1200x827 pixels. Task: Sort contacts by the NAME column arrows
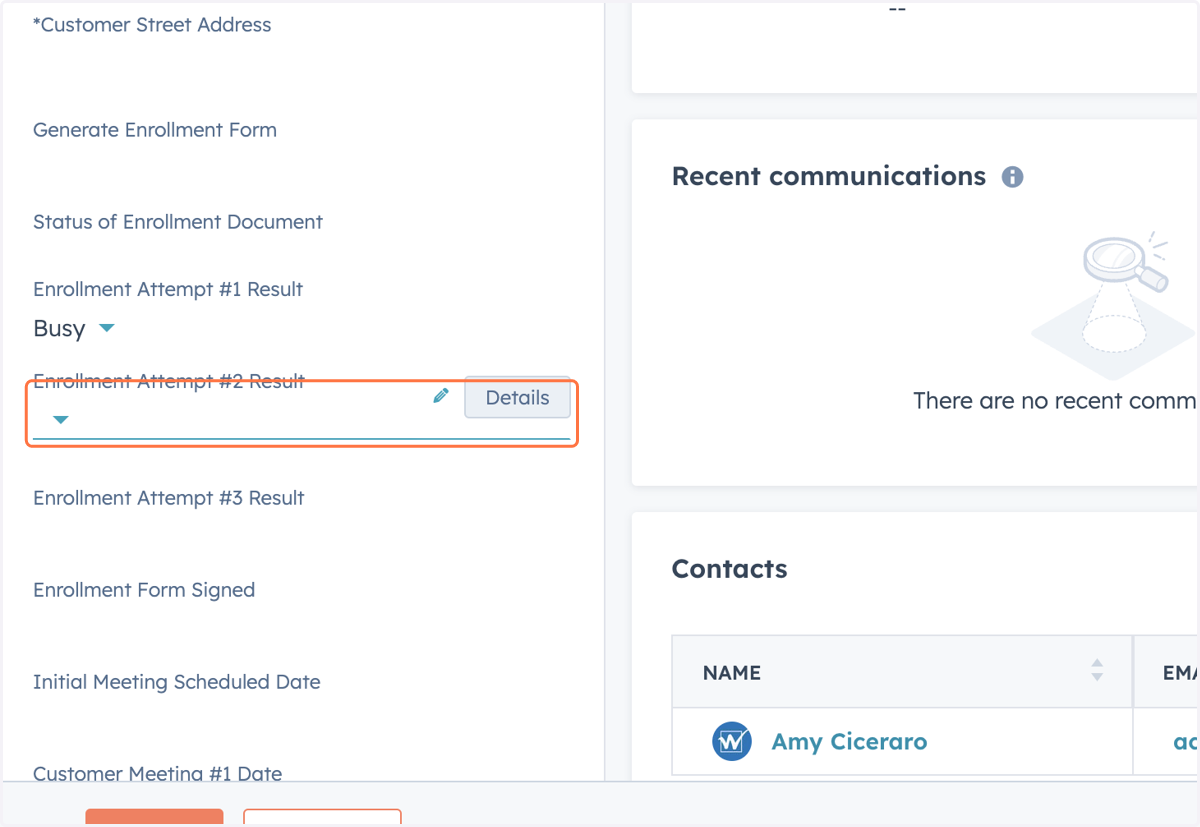pos(1097,671)
